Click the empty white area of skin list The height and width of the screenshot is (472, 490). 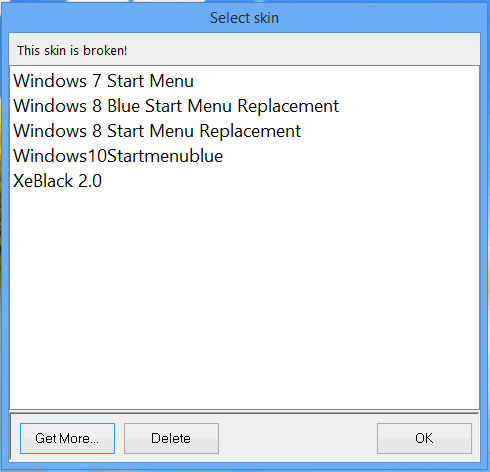[x=244, y=300]
